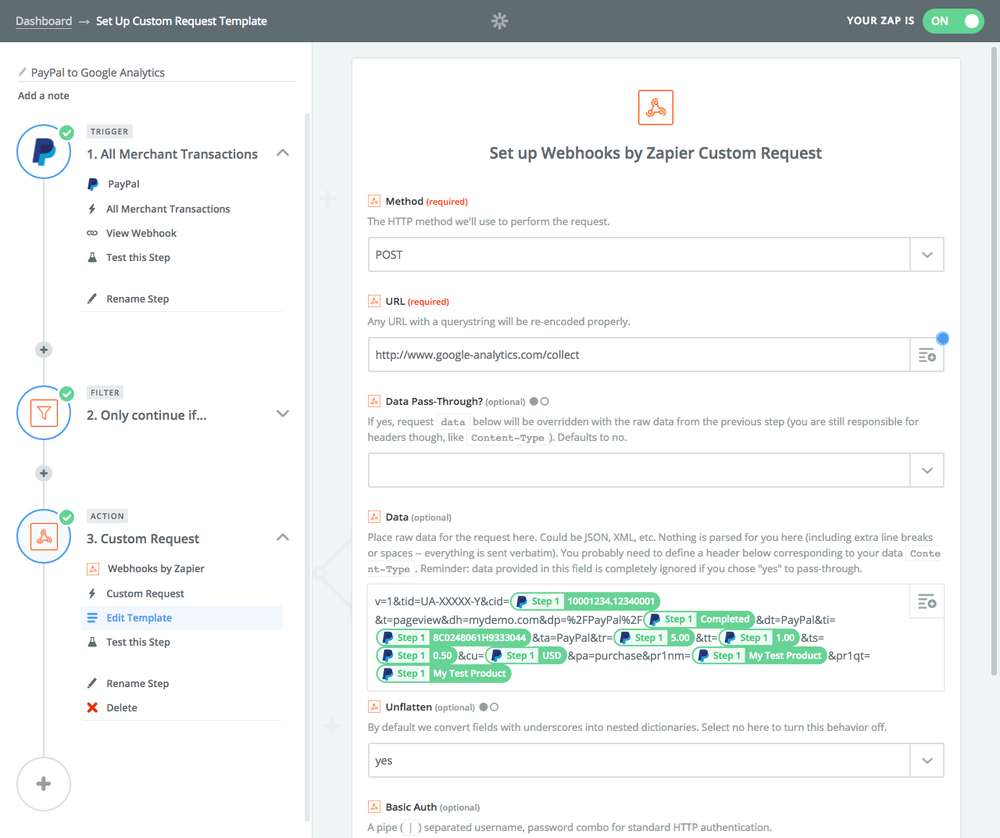Click the flask icon in trigger Test this Step
Viewport: 1000px width, 838px height.
[92, 257]
